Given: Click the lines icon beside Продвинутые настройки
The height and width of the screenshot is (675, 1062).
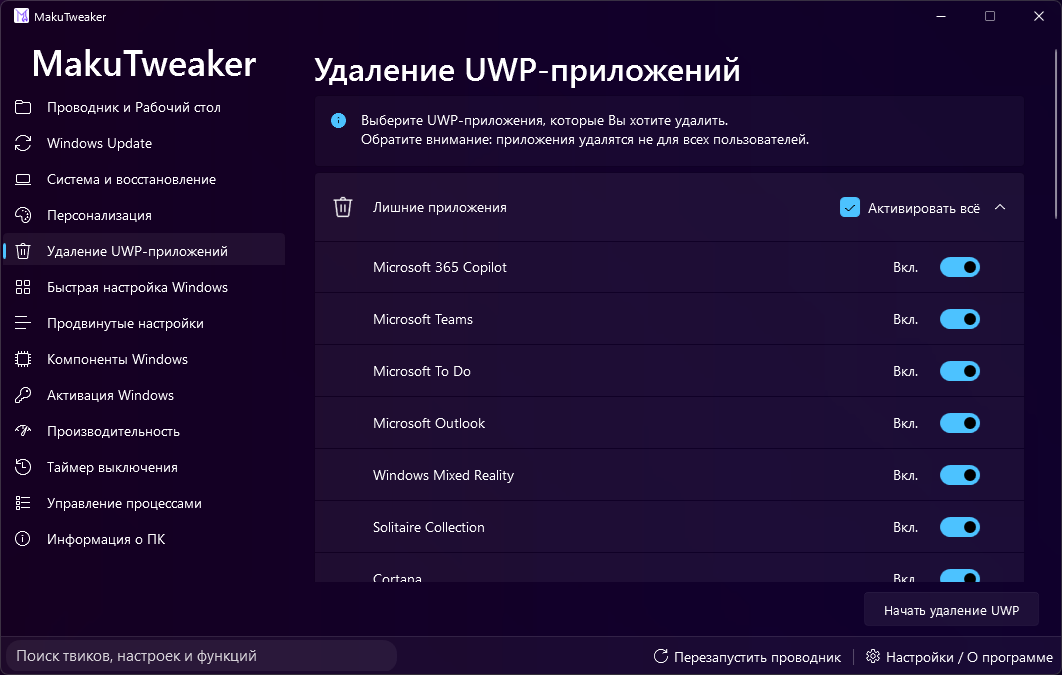Looking at the screenshot, I should (23, 323).
